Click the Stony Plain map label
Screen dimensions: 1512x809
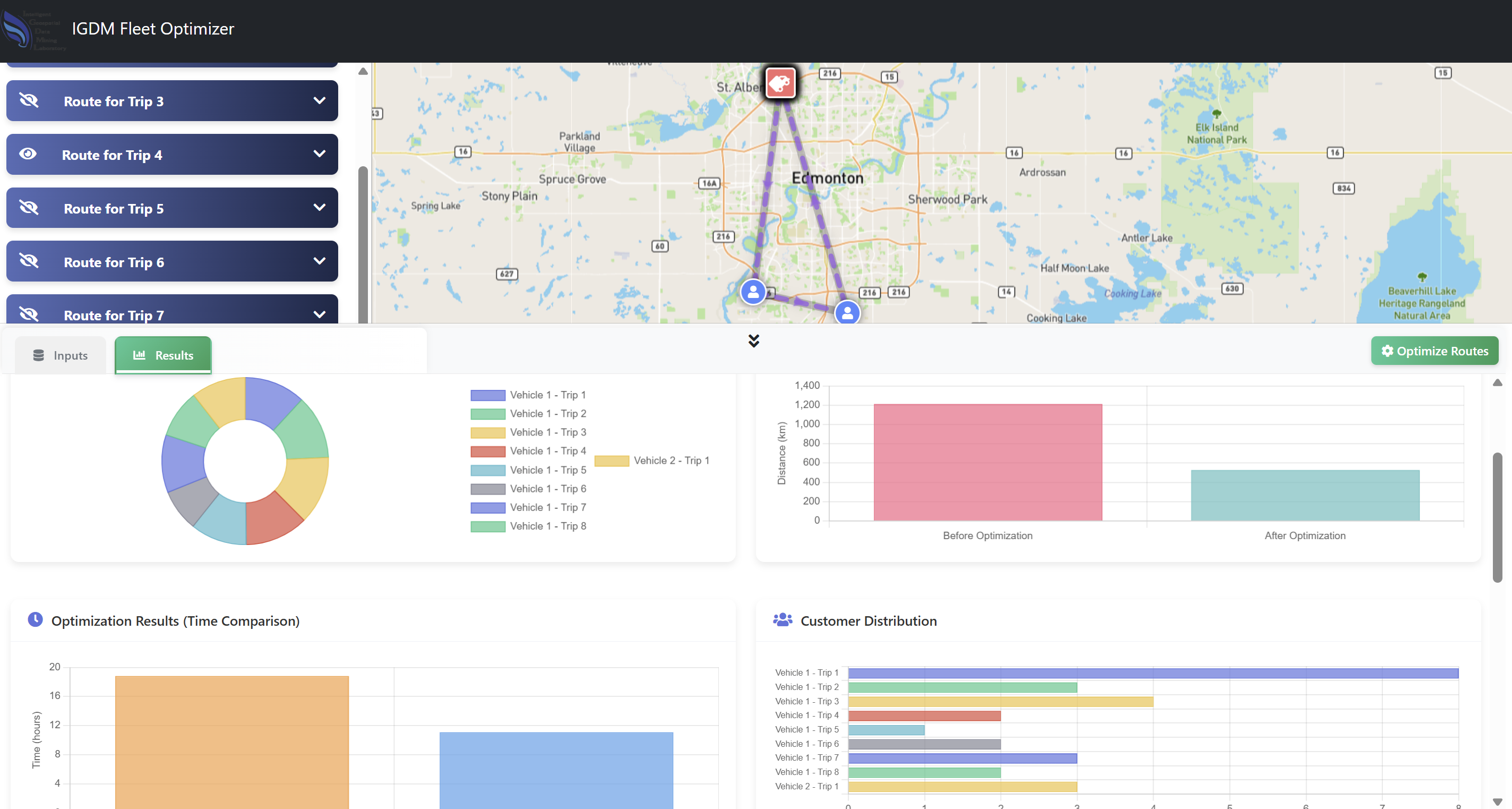pyautogui.click(x=510, y=196)
